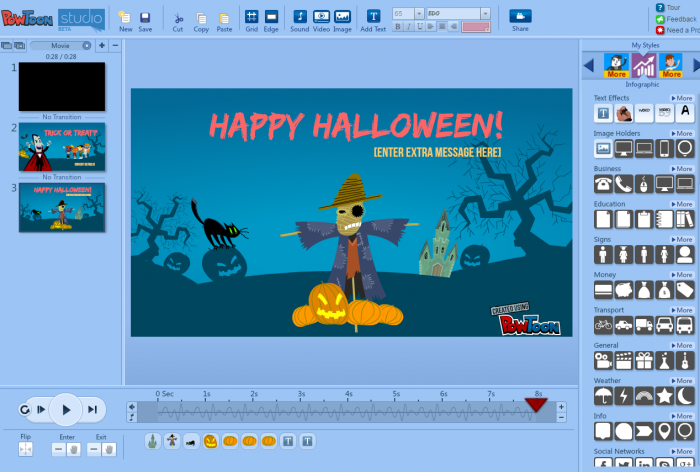Click the New project icon
The width and height of the screenshot is (700, 472).
125,21
